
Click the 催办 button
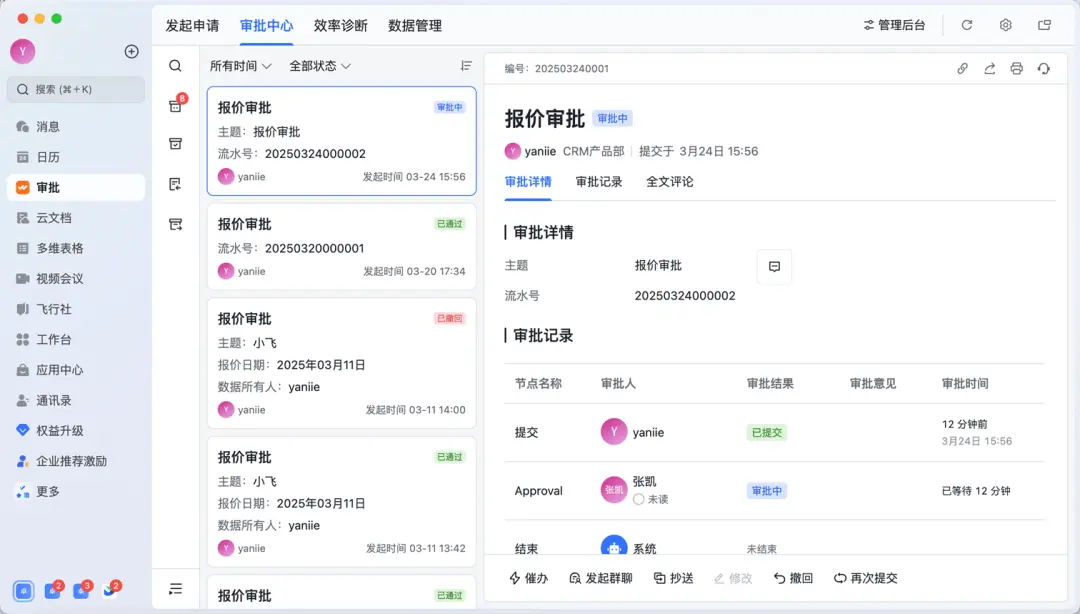tap(528, 578)
